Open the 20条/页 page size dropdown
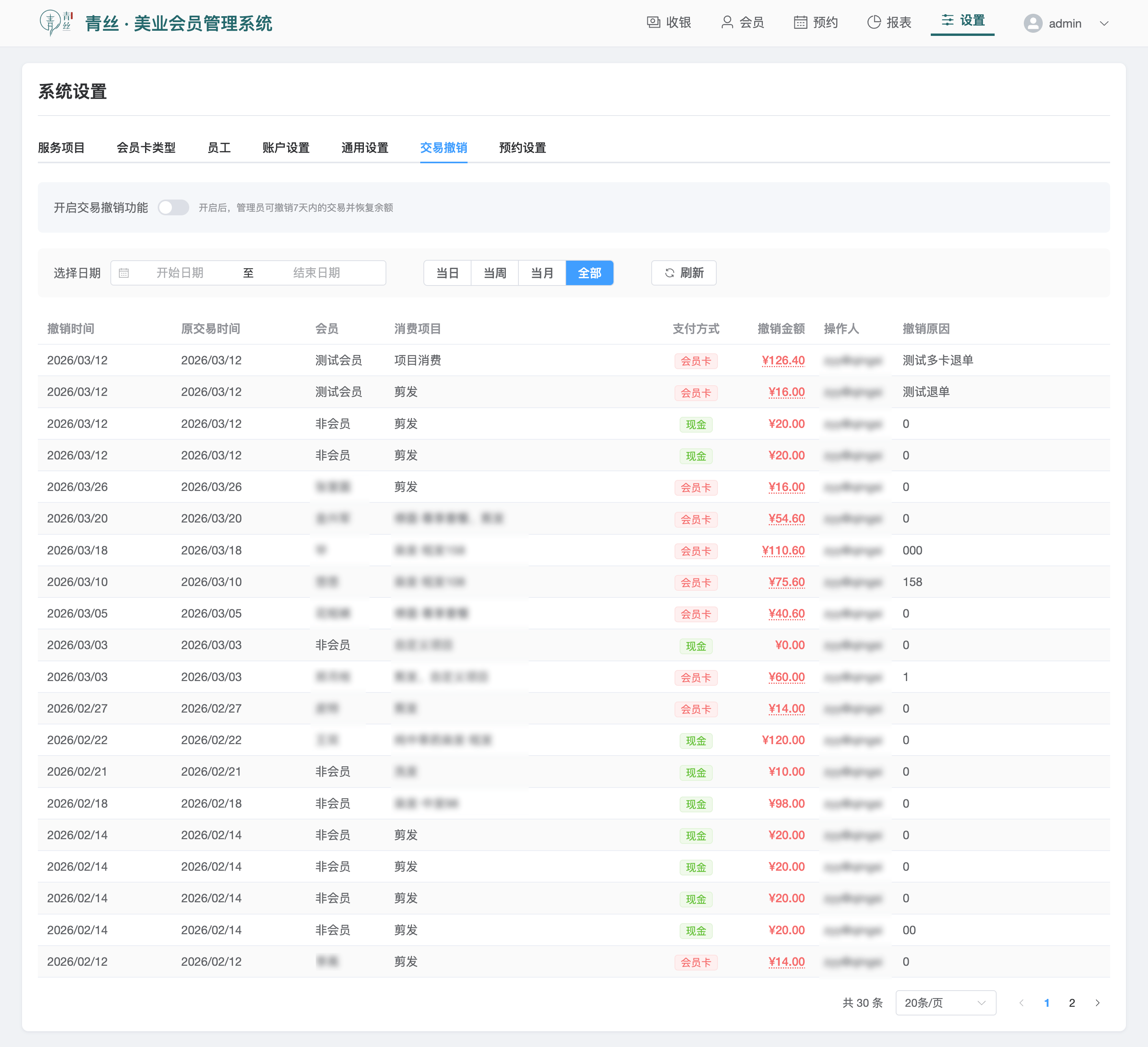This screenshot has width=1148, height=1047. pyautogui.click(x=945, y=1002)
